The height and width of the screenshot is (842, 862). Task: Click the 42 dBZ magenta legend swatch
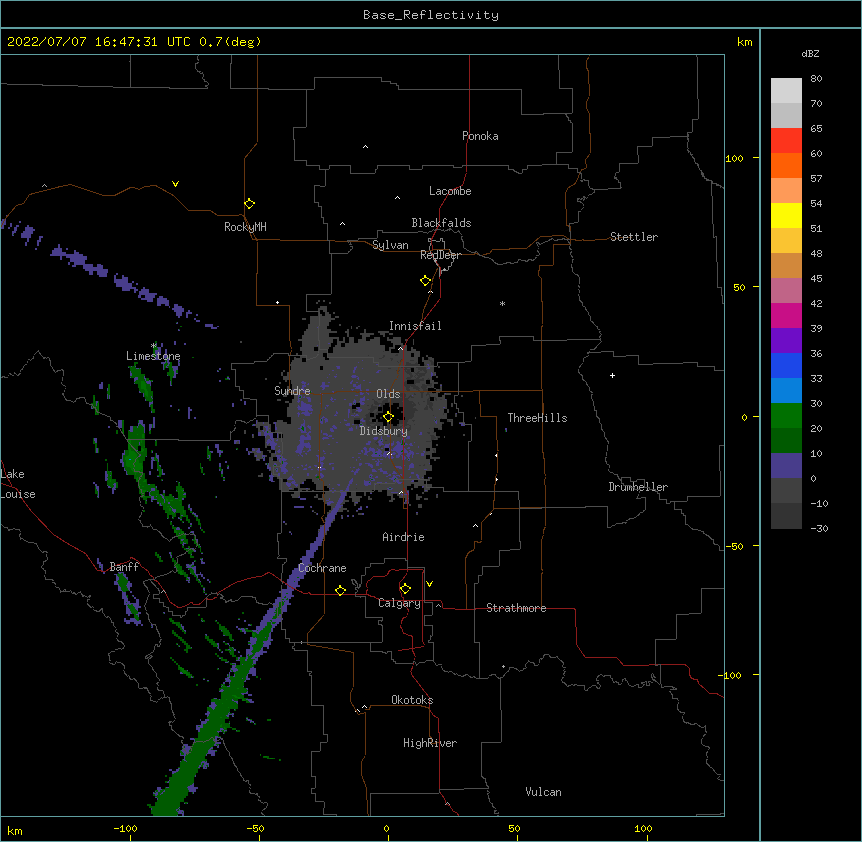tap(786, 315)
